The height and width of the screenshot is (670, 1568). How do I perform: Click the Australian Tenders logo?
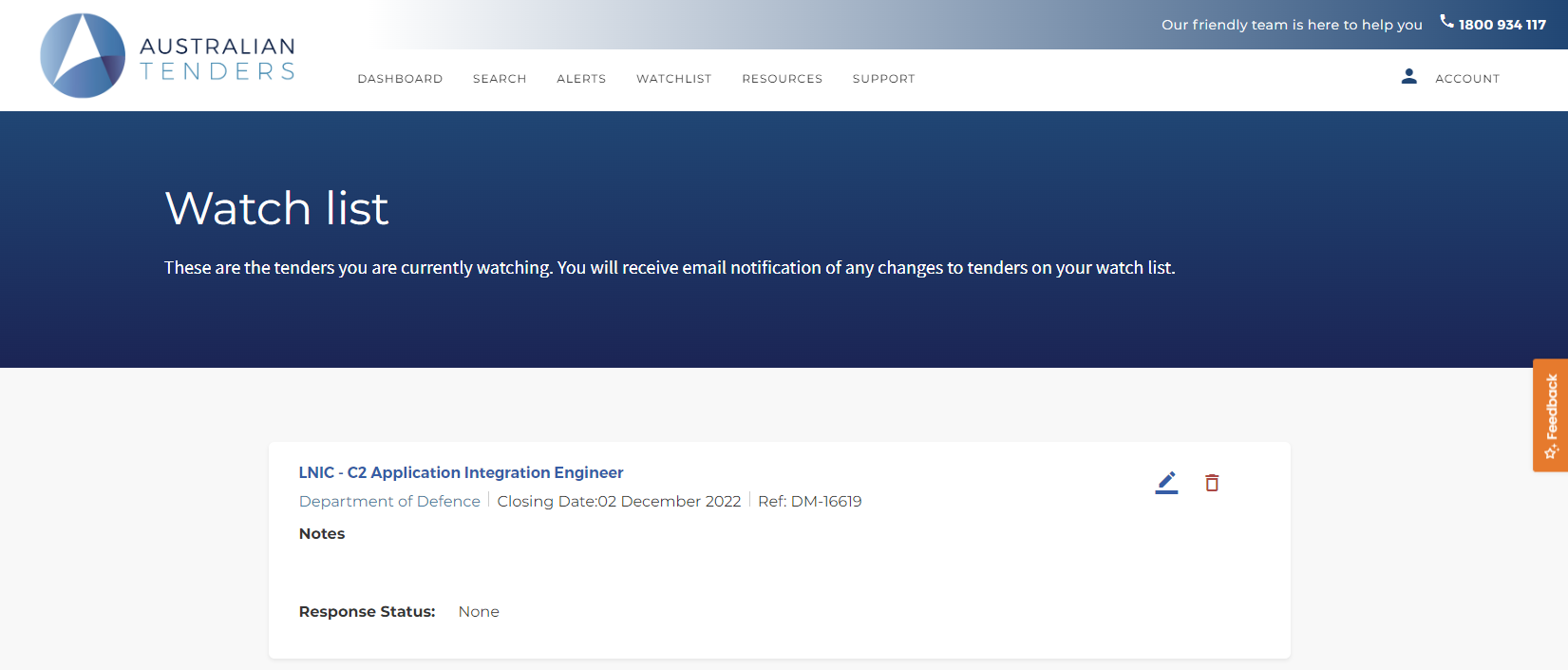pos(168,56)
